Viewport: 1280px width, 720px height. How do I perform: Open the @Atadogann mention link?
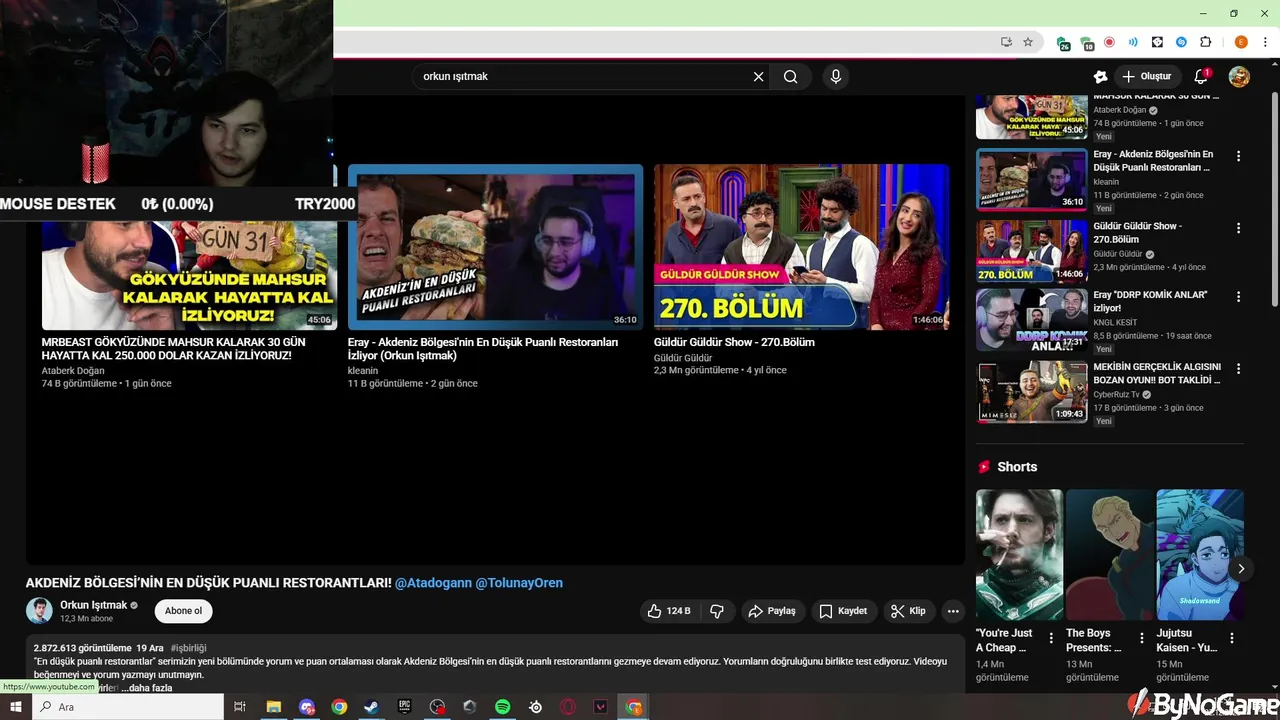click(x=433, y=583)
